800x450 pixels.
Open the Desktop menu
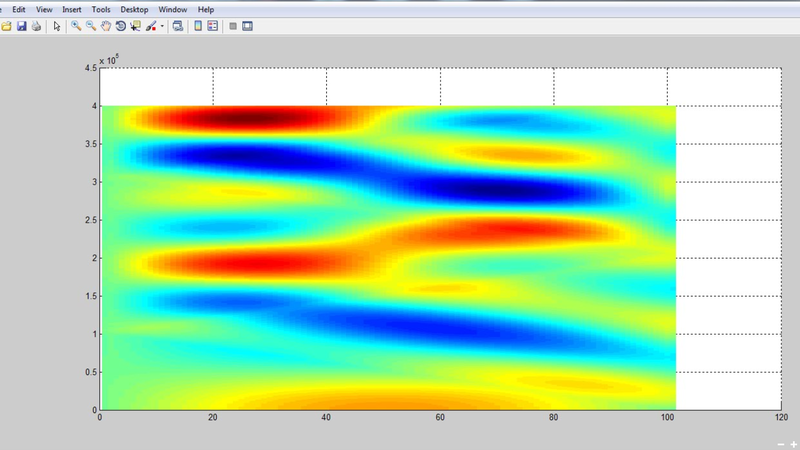134,9
